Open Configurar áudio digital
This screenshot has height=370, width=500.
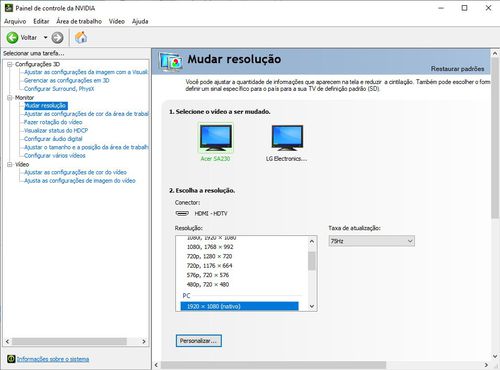click(53, 139)
